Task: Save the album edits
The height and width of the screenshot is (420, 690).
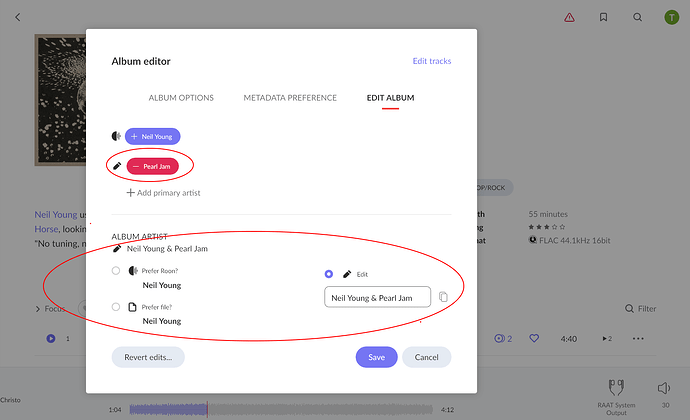Action: coord(376,357)
